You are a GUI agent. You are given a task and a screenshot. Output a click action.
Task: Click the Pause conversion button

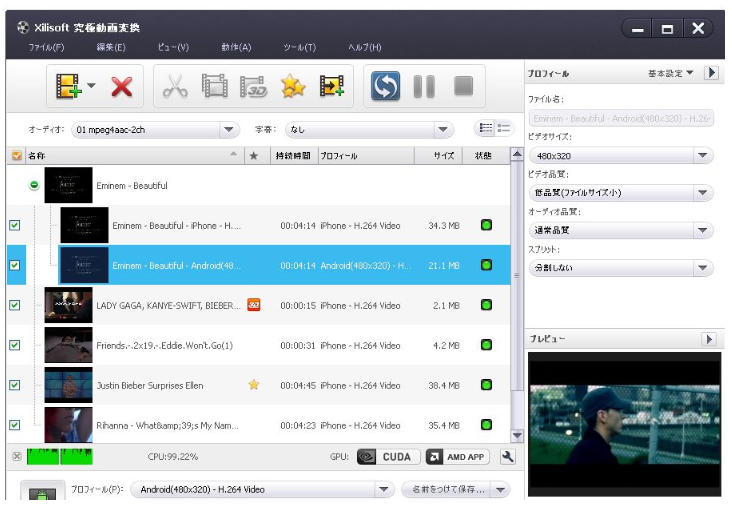424,86
